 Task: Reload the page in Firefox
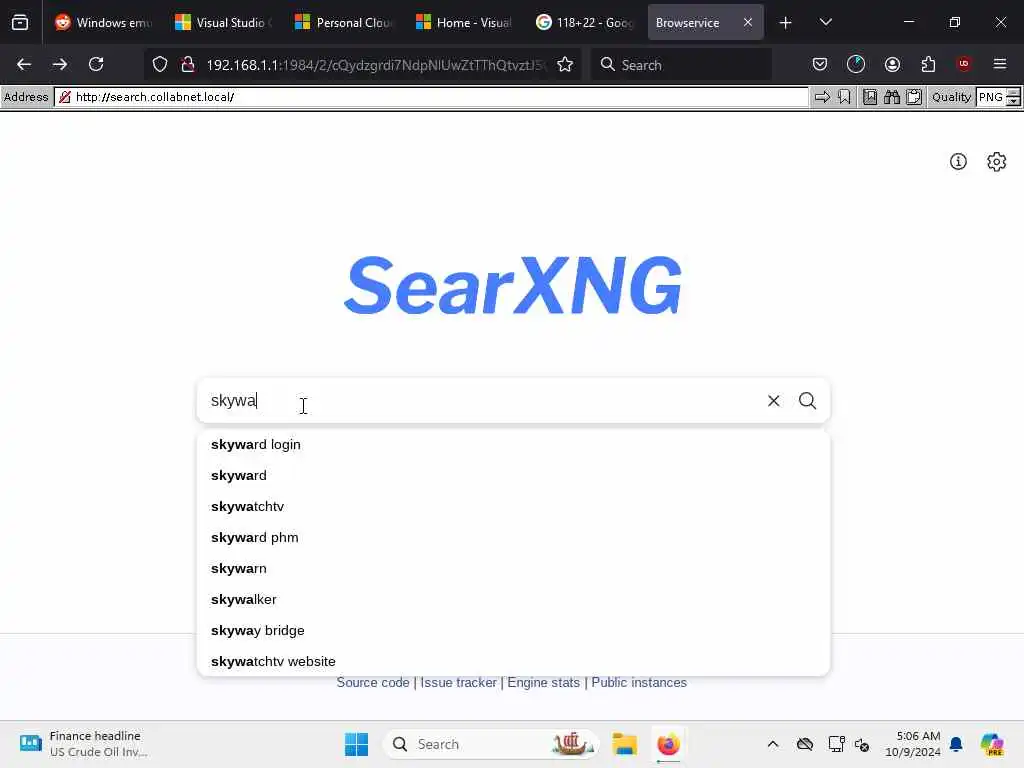(96, 64)
